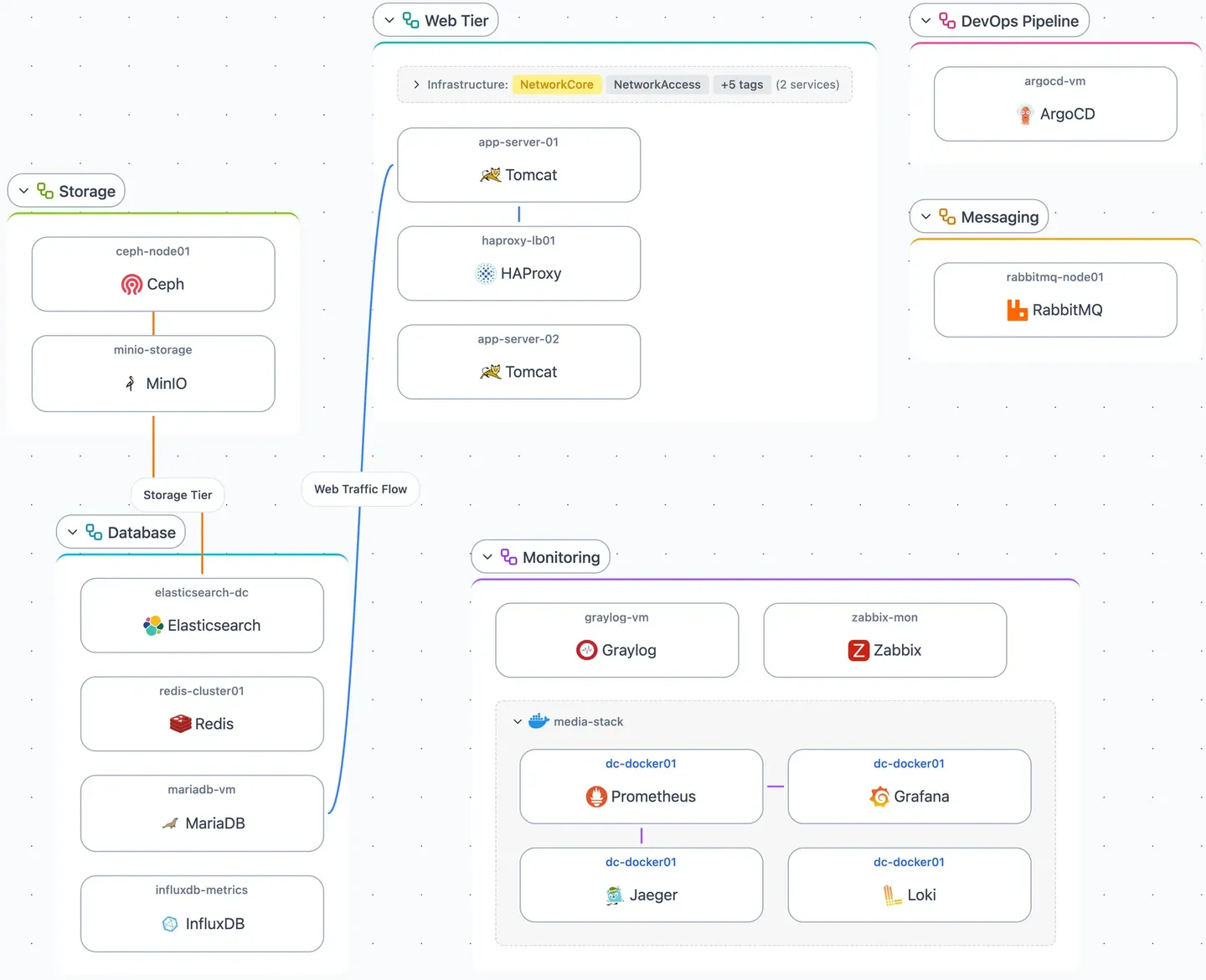This screenshot has height=980, width=1206.
Task: Click the ArgoCD logo icon
Action: 1025,114
